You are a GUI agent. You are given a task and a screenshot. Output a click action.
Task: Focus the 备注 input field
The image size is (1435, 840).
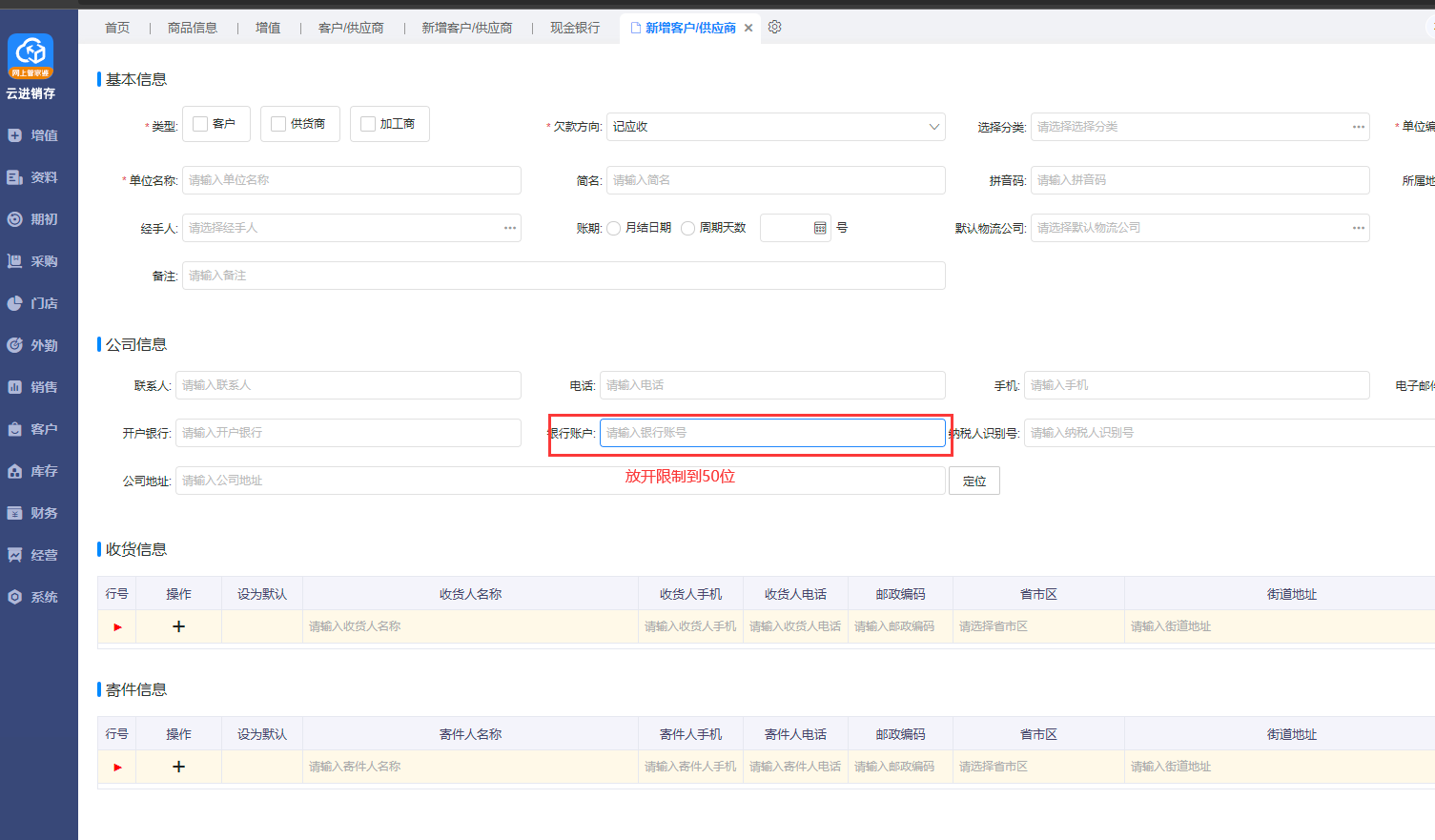click(564, 276)
